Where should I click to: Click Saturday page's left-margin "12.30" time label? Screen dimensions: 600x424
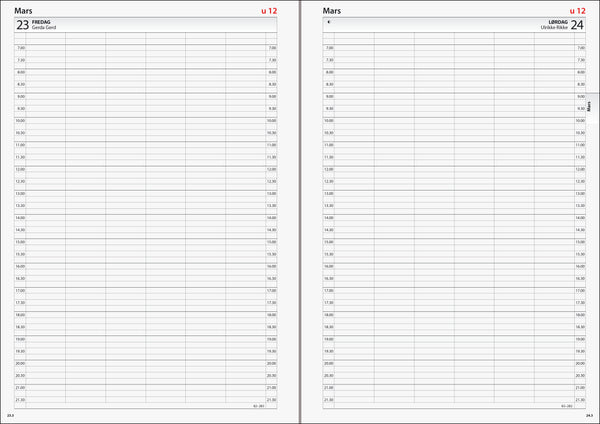point(329,181)
